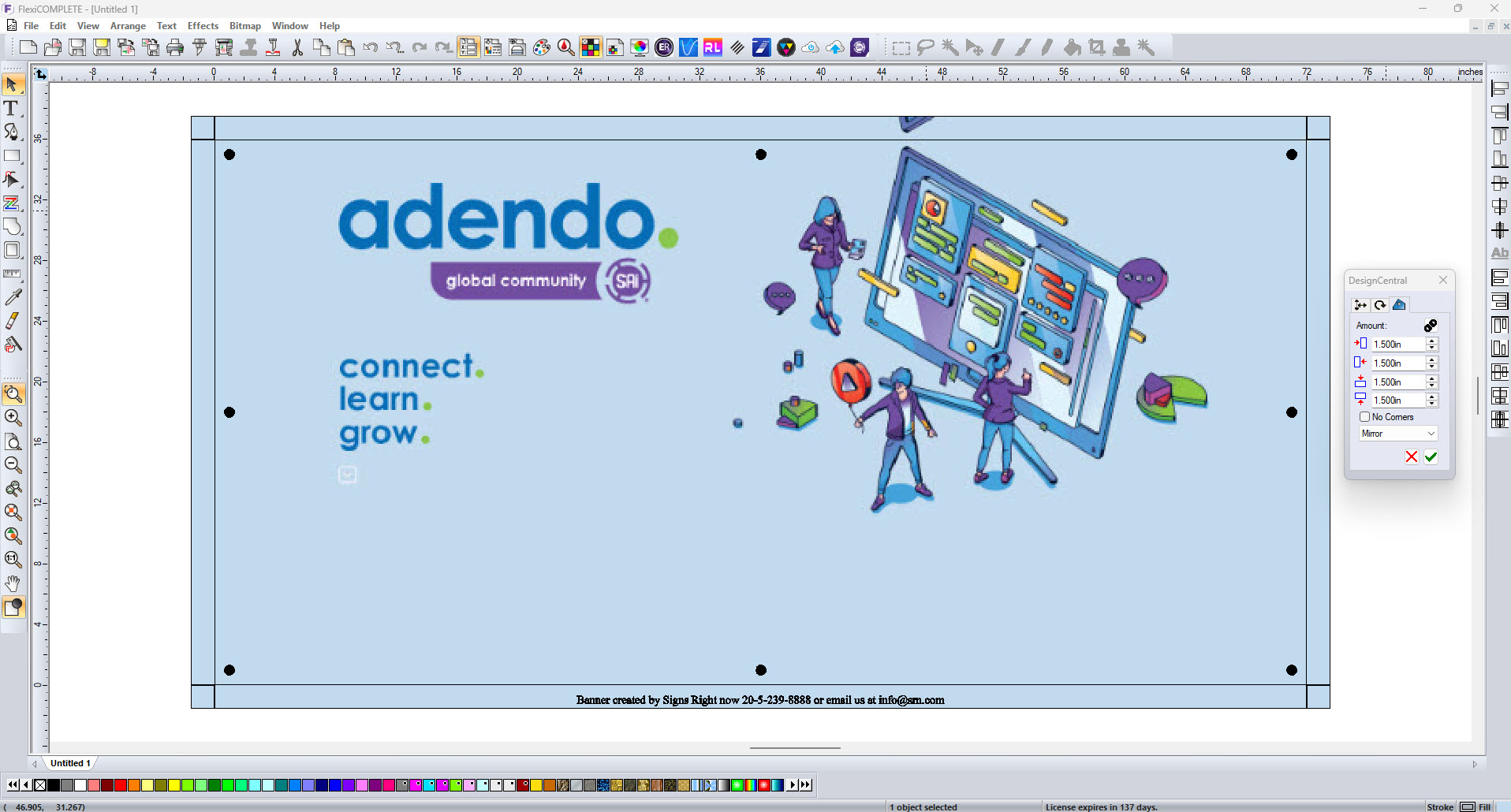Click the crop bitmap tool icon
This screenshot has width=1511, height=812.
click(x=1096, y=47)
